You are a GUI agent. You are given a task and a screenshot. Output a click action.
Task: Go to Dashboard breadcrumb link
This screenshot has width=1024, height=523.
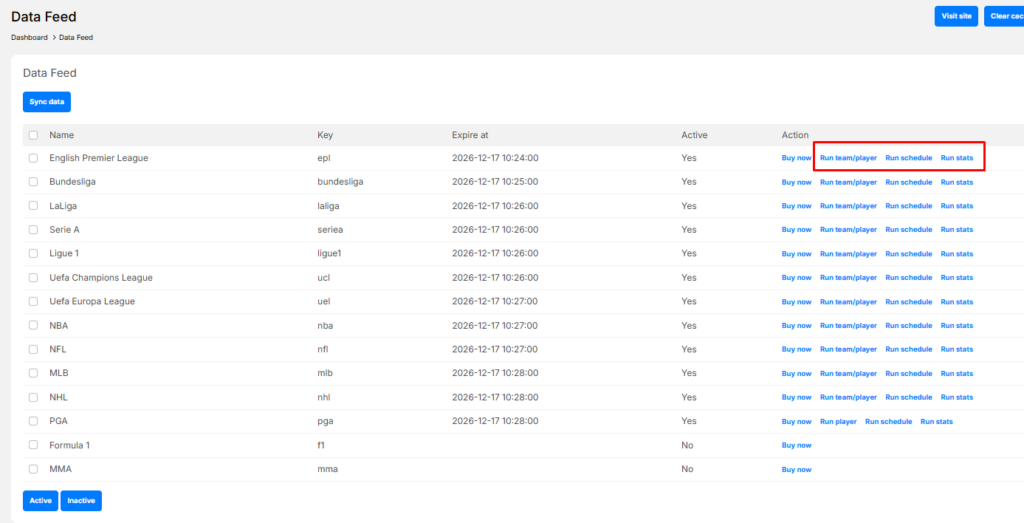coord(29,37)
